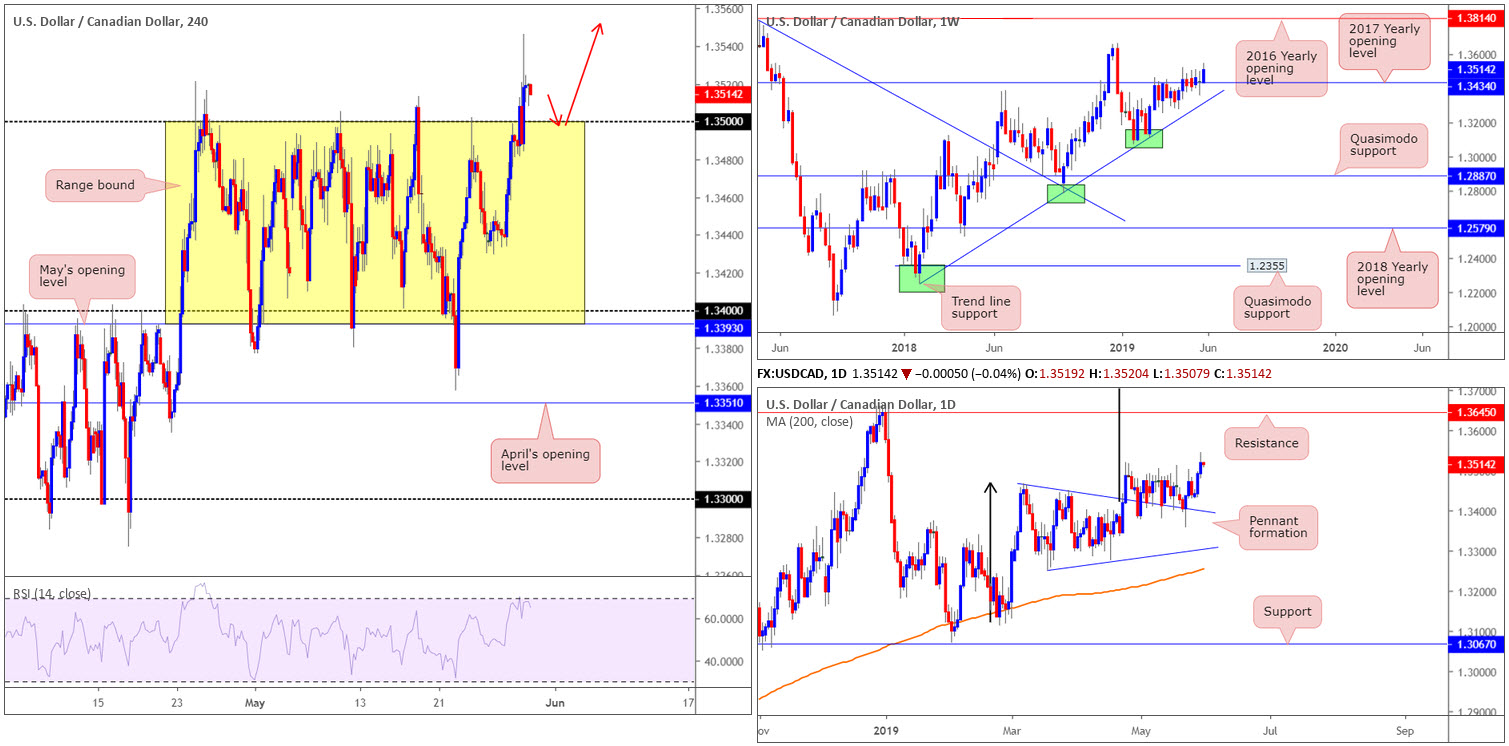Click the 'Resistance' callout on daily chart

1267,443
